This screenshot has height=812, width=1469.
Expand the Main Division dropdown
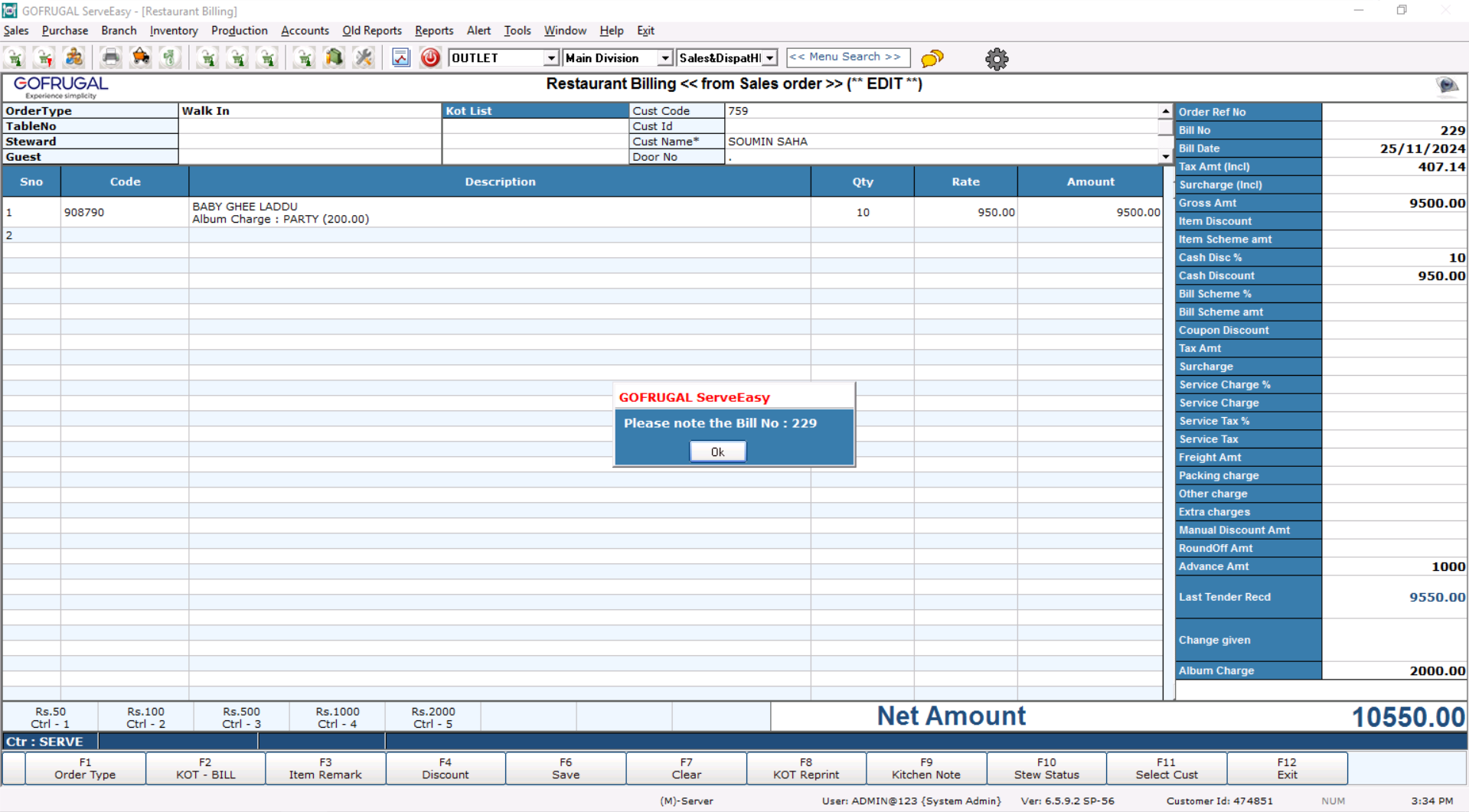664,58
